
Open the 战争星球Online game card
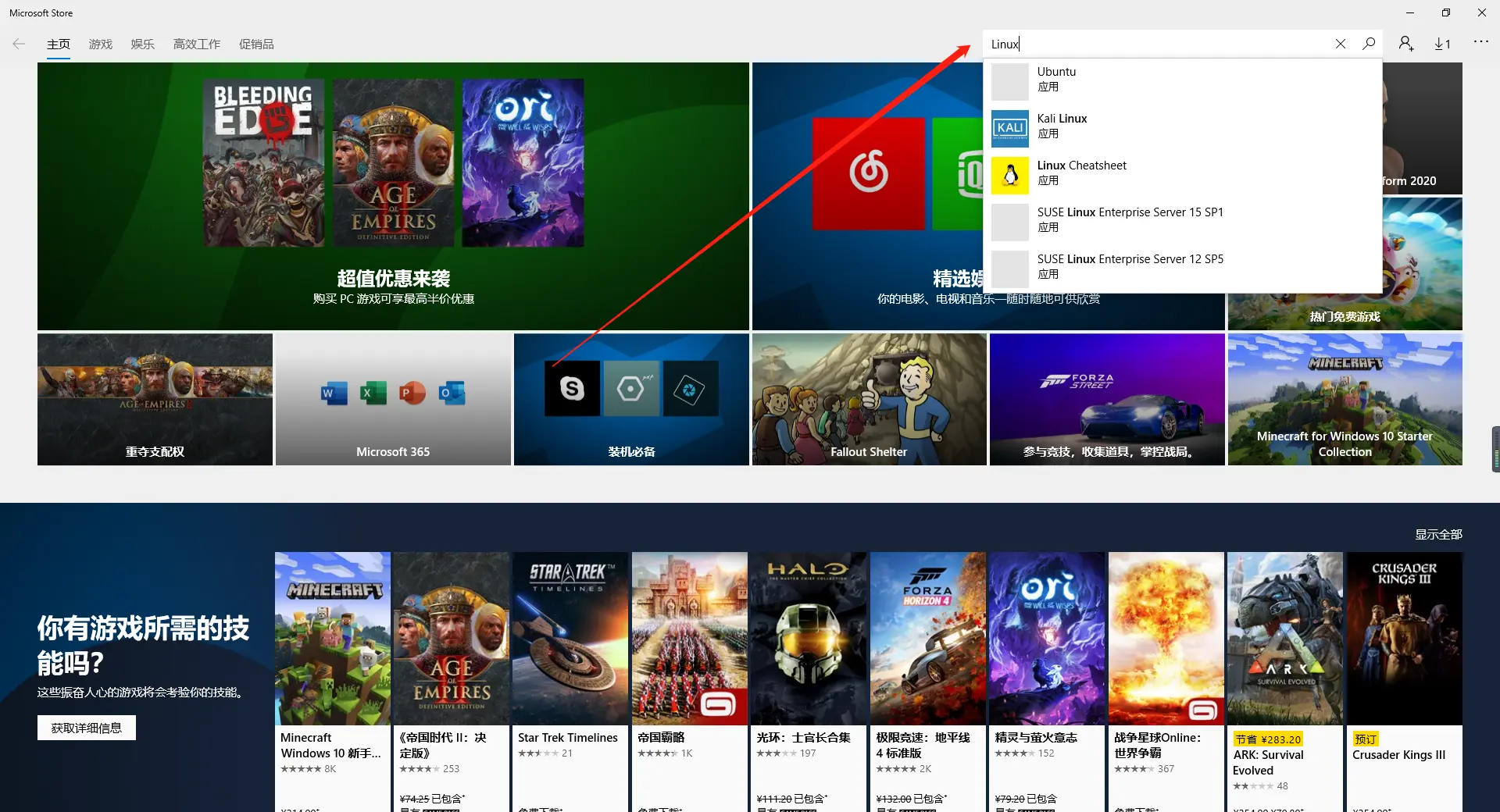click(x=1166, y=682)
